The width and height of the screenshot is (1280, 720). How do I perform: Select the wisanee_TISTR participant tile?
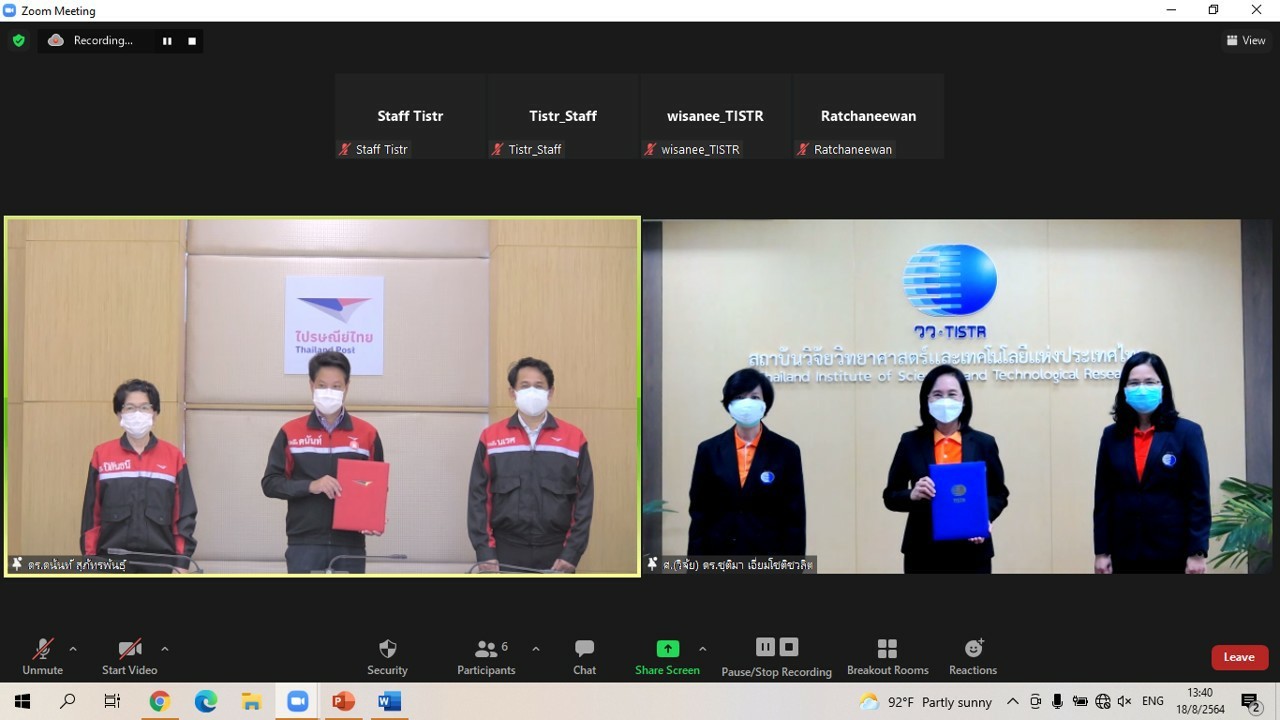pos(715,116)
